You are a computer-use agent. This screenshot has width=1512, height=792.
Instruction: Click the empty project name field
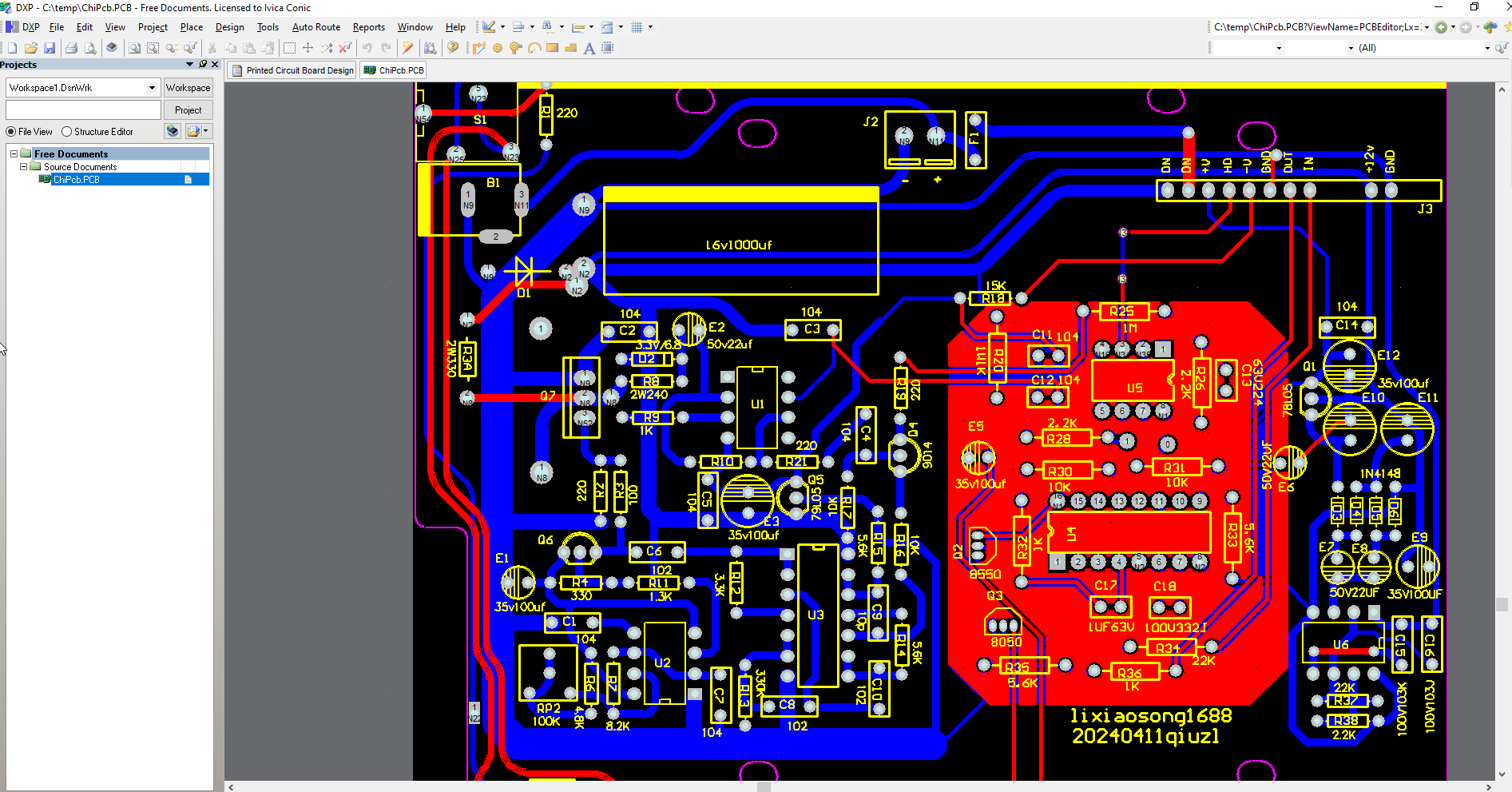click(84, 110)
